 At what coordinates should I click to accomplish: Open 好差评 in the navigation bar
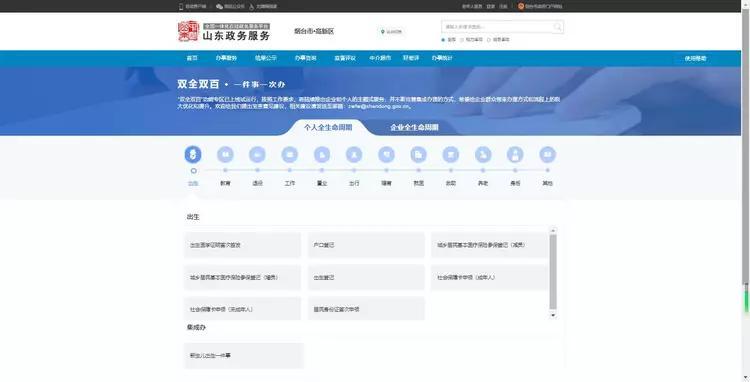pyautogui.click(x=411, y=58)
